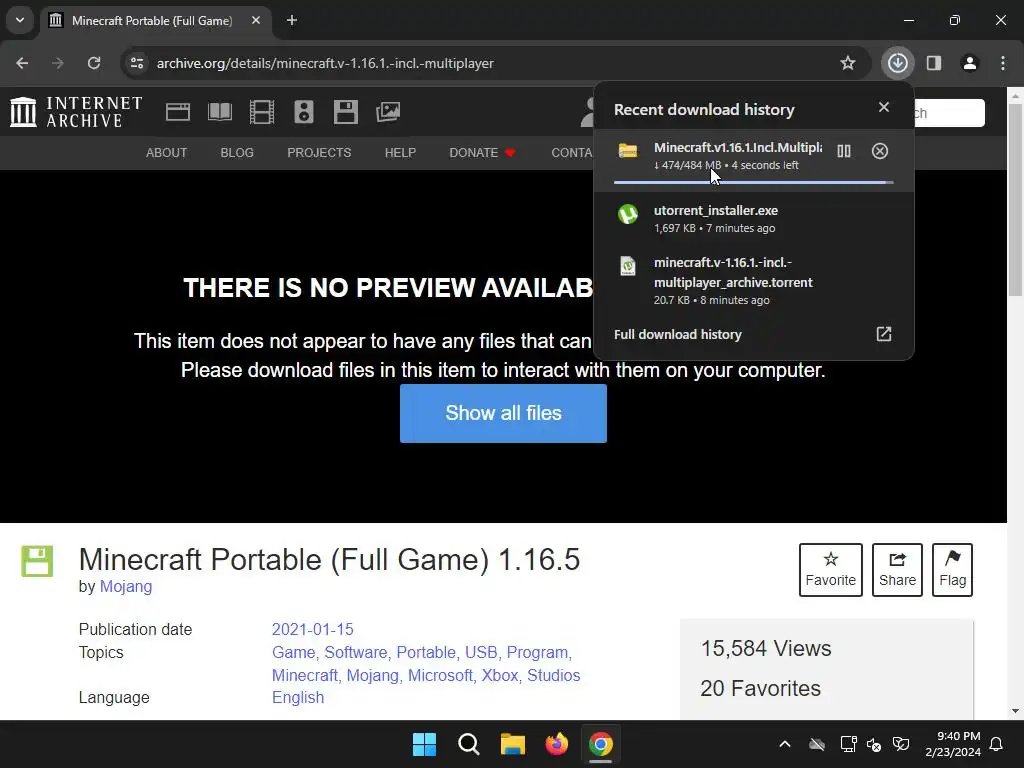The width and height of the screenshot is (1024, 768).
Task: Open the ABOUT menu item
Action: pyautogui.click(x=167, y=153)
